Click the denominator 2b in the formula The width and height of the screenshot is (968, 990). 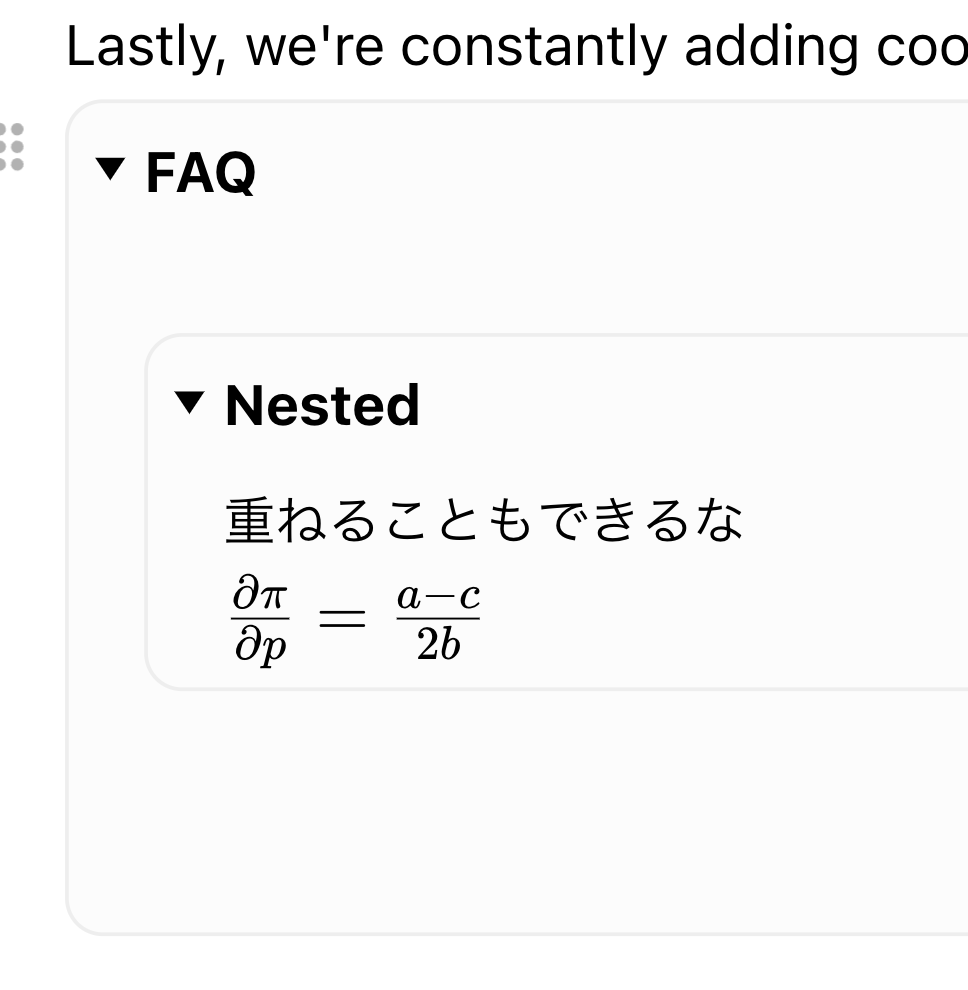(438, 645)
